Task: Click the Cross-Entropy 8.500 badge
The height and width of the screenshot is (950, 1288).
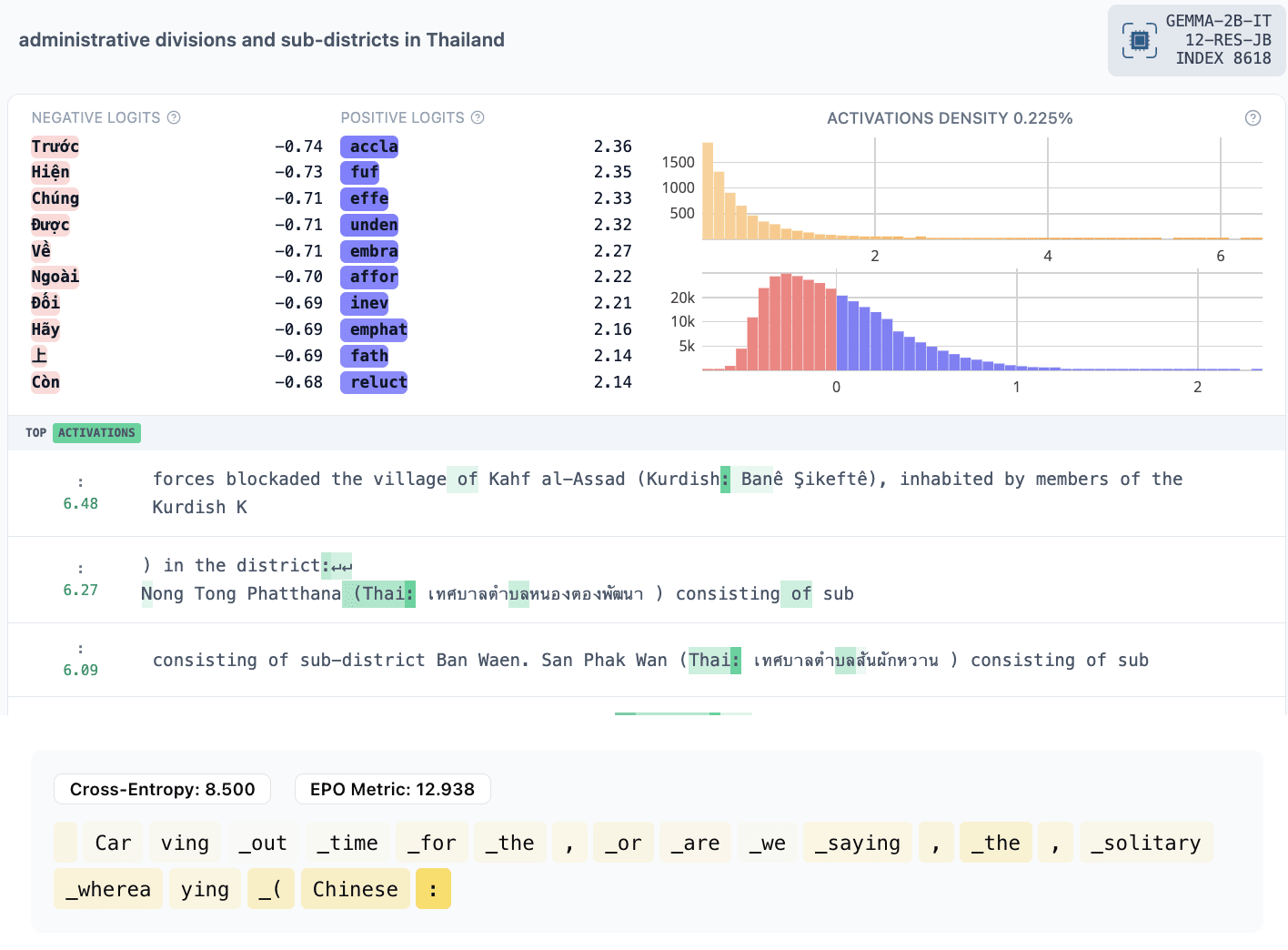Action: pyautogui.click(x=162, y=789)
